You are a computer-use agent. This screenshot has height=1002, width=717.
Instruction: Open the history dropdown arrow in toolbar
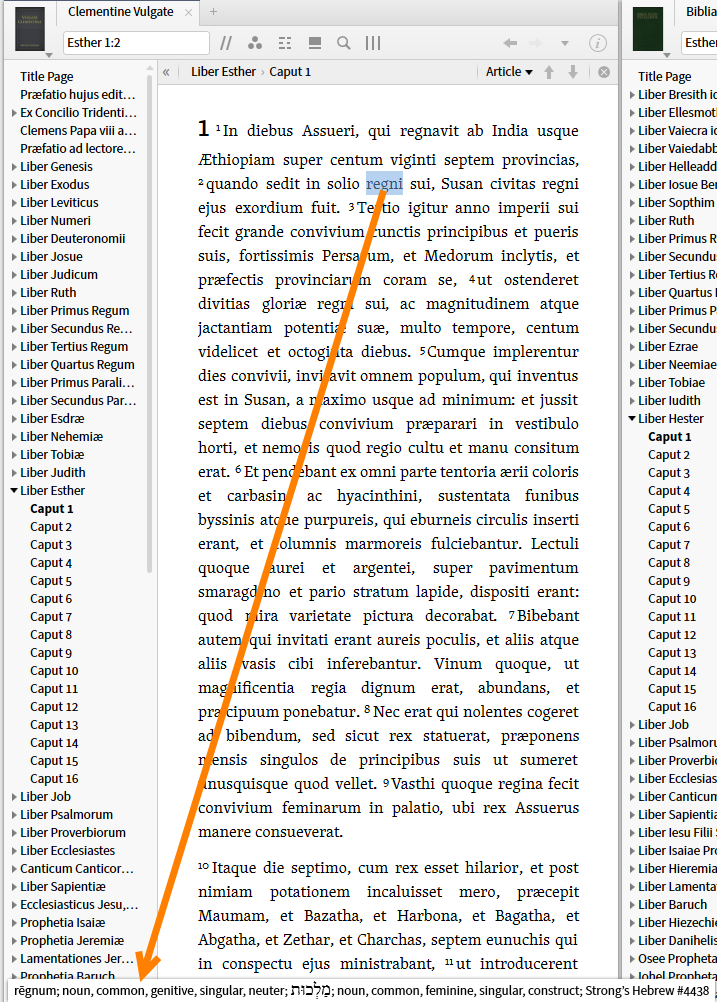[565, 43]
